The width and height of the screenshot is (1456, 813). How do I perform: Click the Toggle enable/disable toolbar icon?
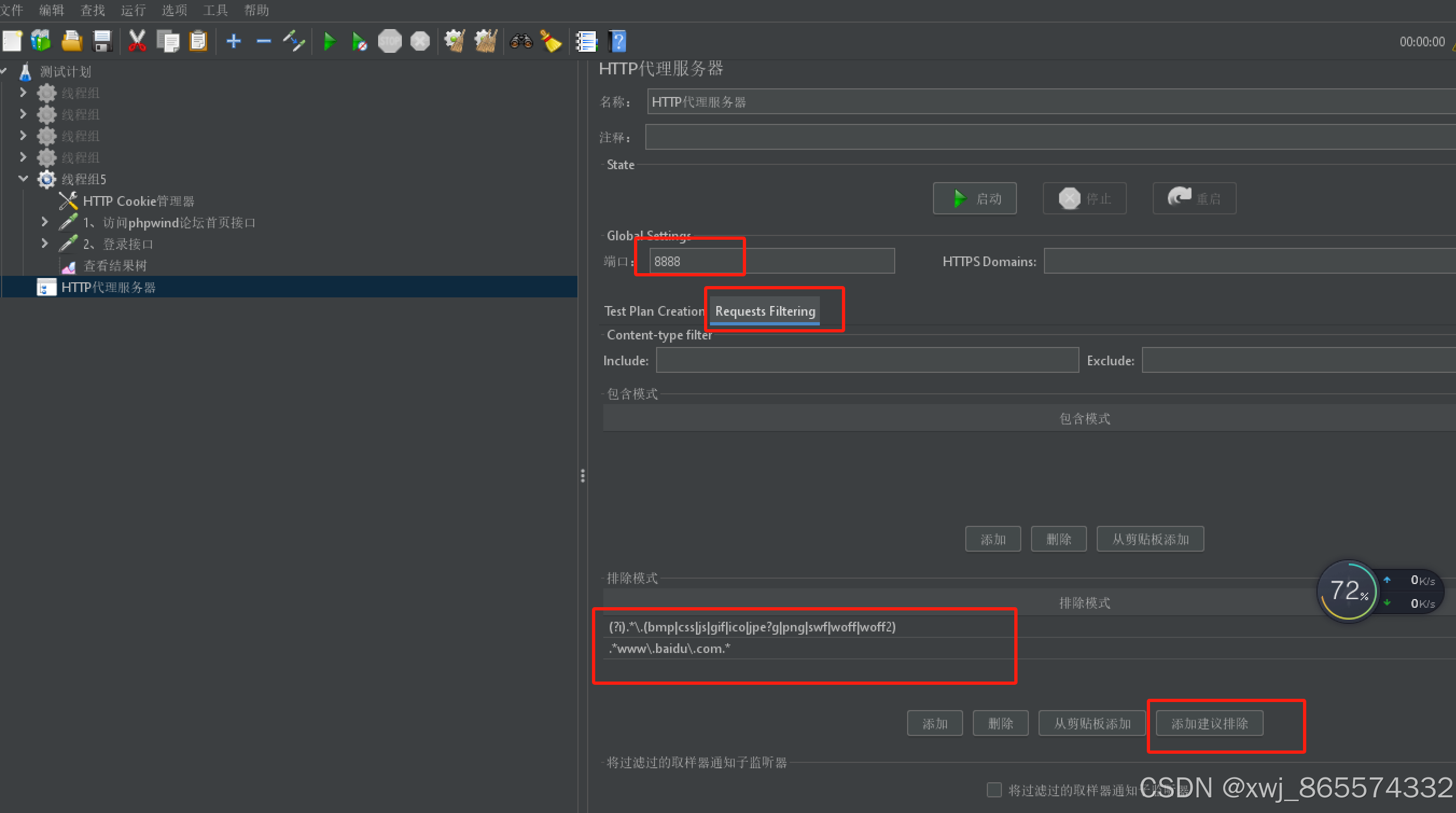(294, 41)
